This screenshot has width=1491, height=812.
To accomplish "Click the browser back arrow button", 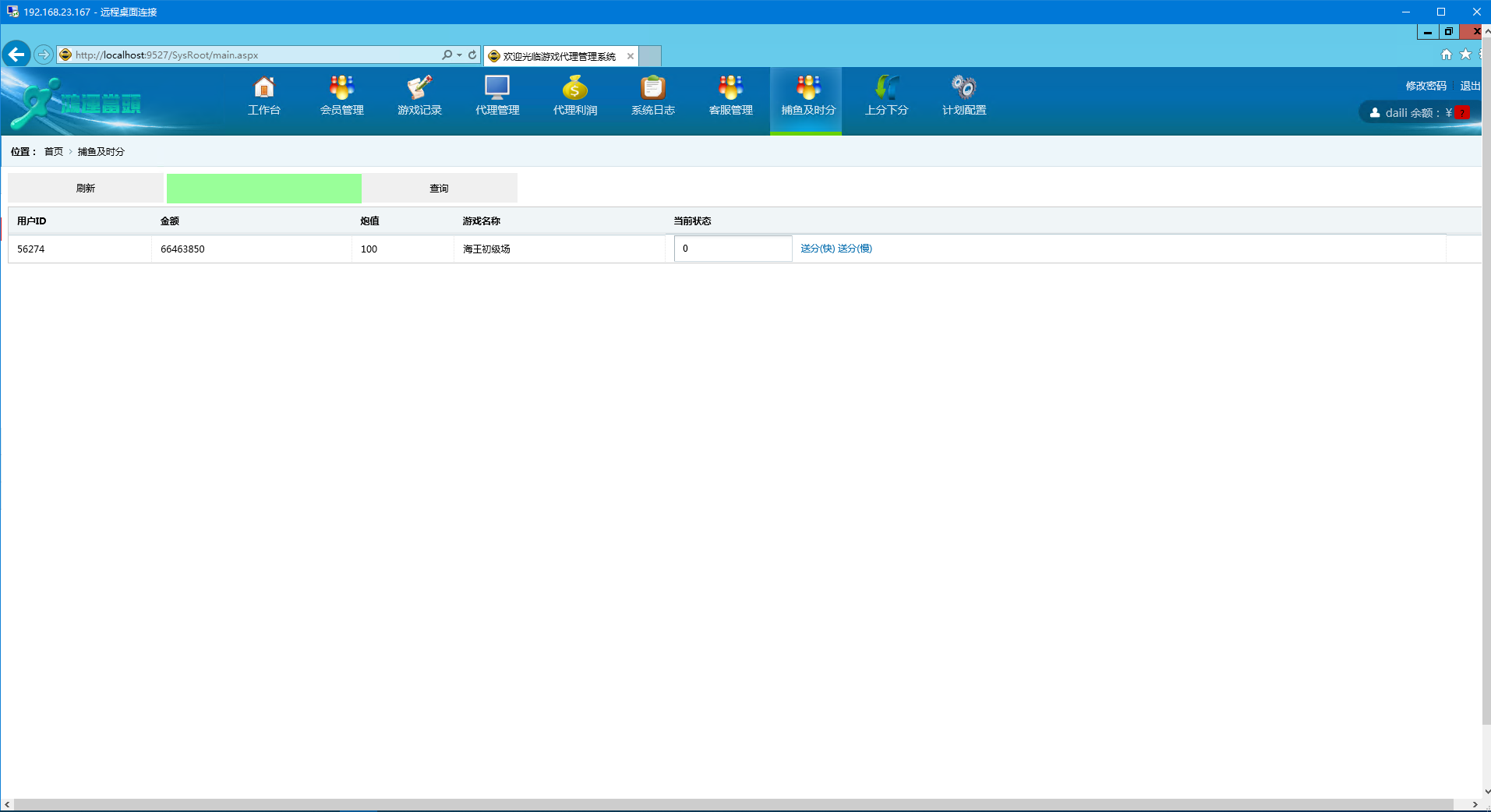I will [16, 55].
